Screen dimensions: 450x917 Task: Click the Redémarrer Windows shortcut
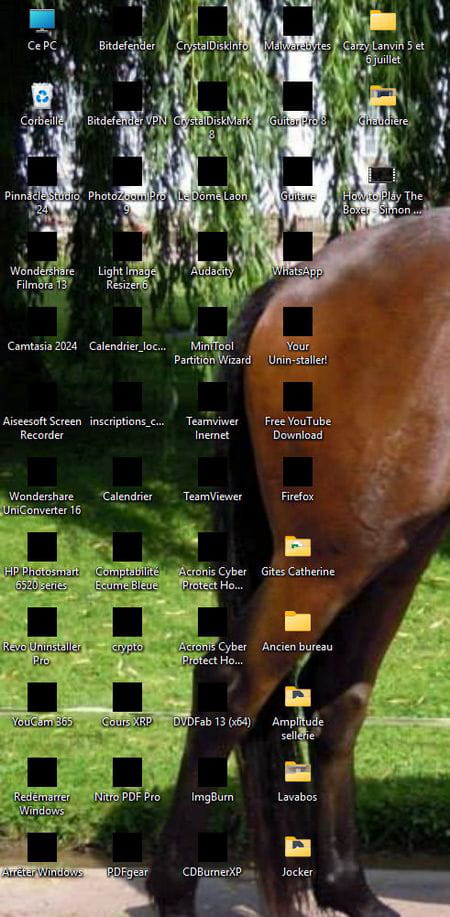[42, 772]
